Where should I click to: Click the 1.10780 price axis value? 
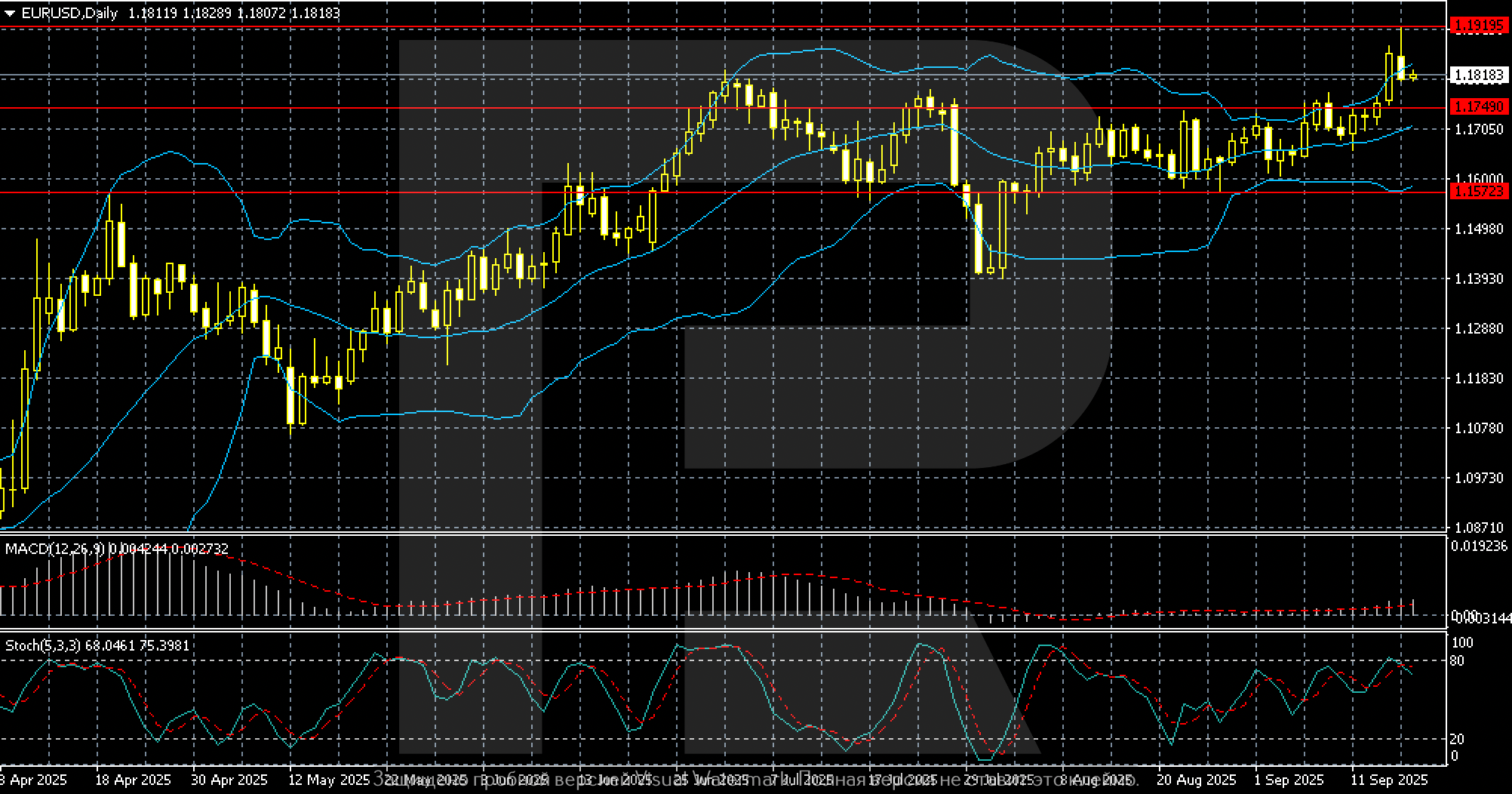(1478, 428)
